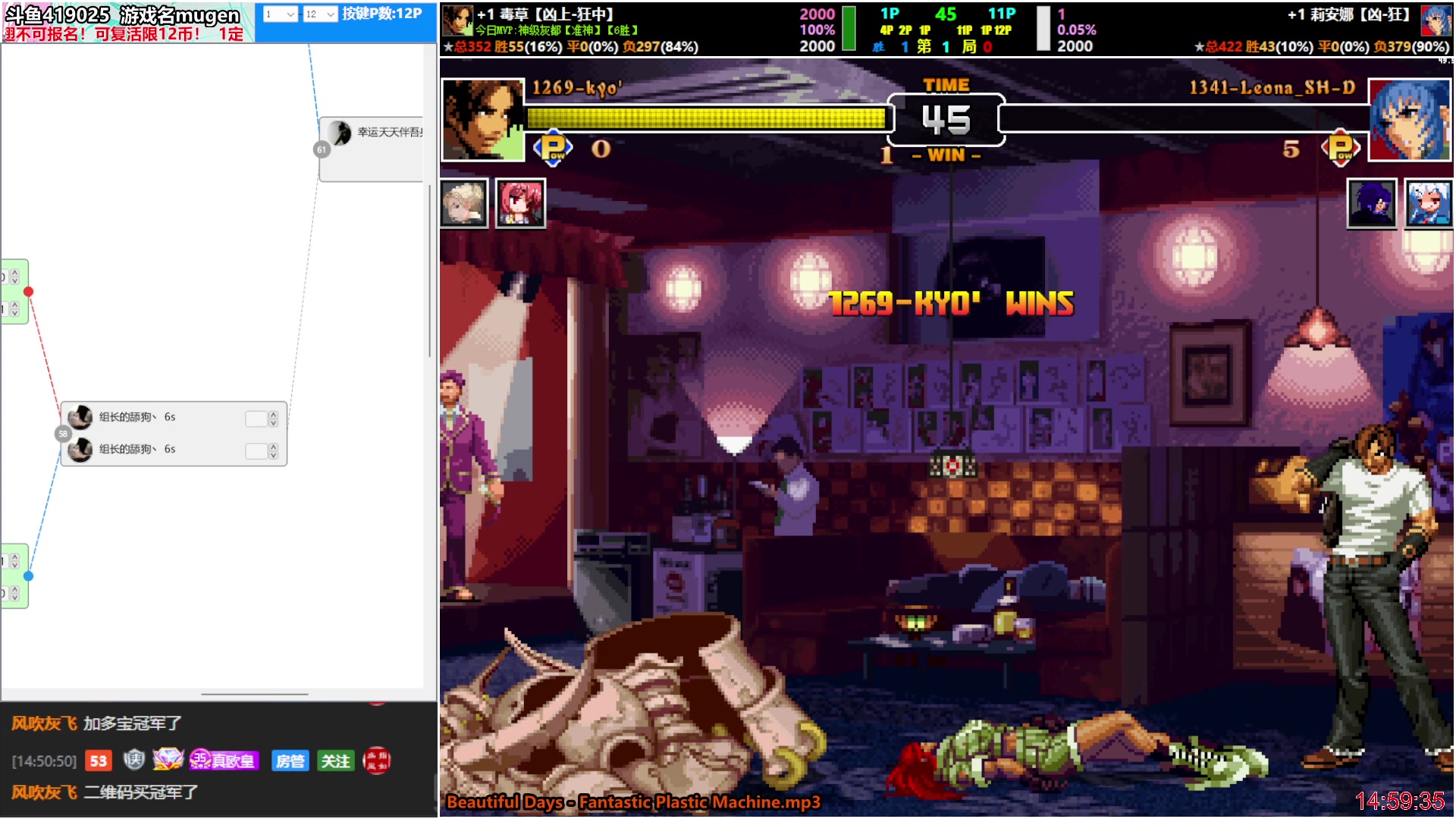Click player one POW gauge icon
The width and height of the screenshot is (1456, 819).
[x=553, y=148]
